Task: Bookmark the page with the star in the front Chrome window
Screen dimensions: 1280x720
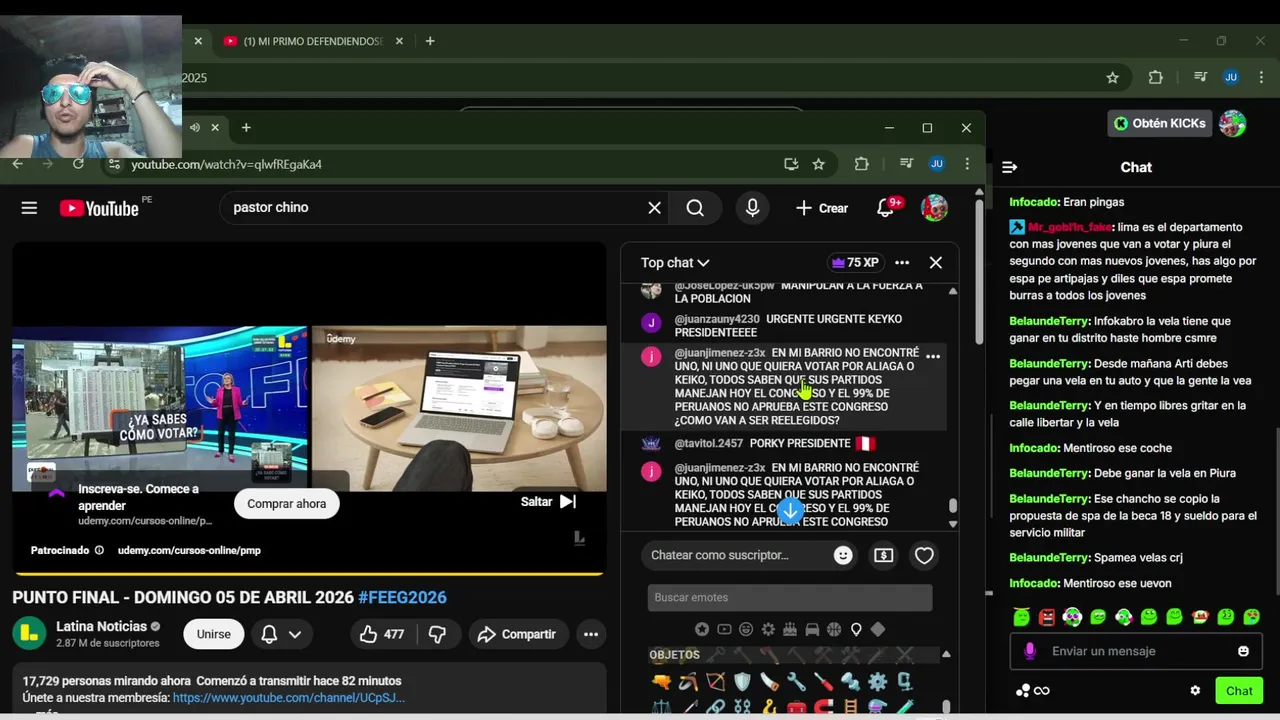Action: (x=819, y=164)
